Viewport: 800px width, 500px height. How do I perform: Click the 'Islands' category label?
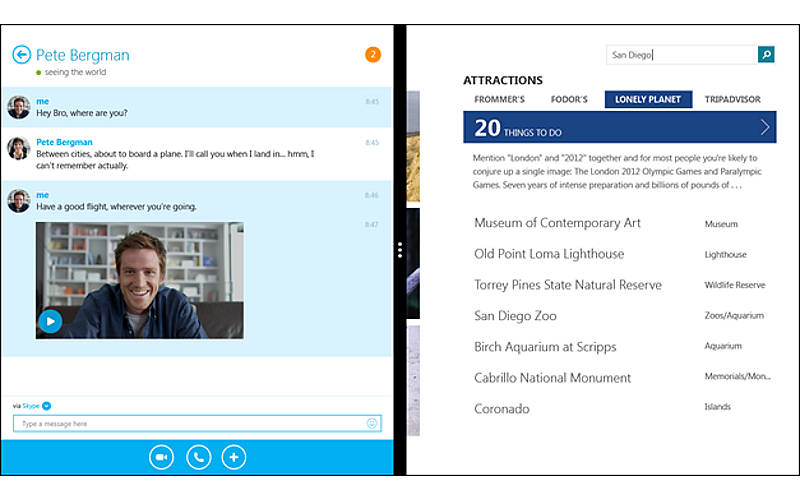coord(717,406)
